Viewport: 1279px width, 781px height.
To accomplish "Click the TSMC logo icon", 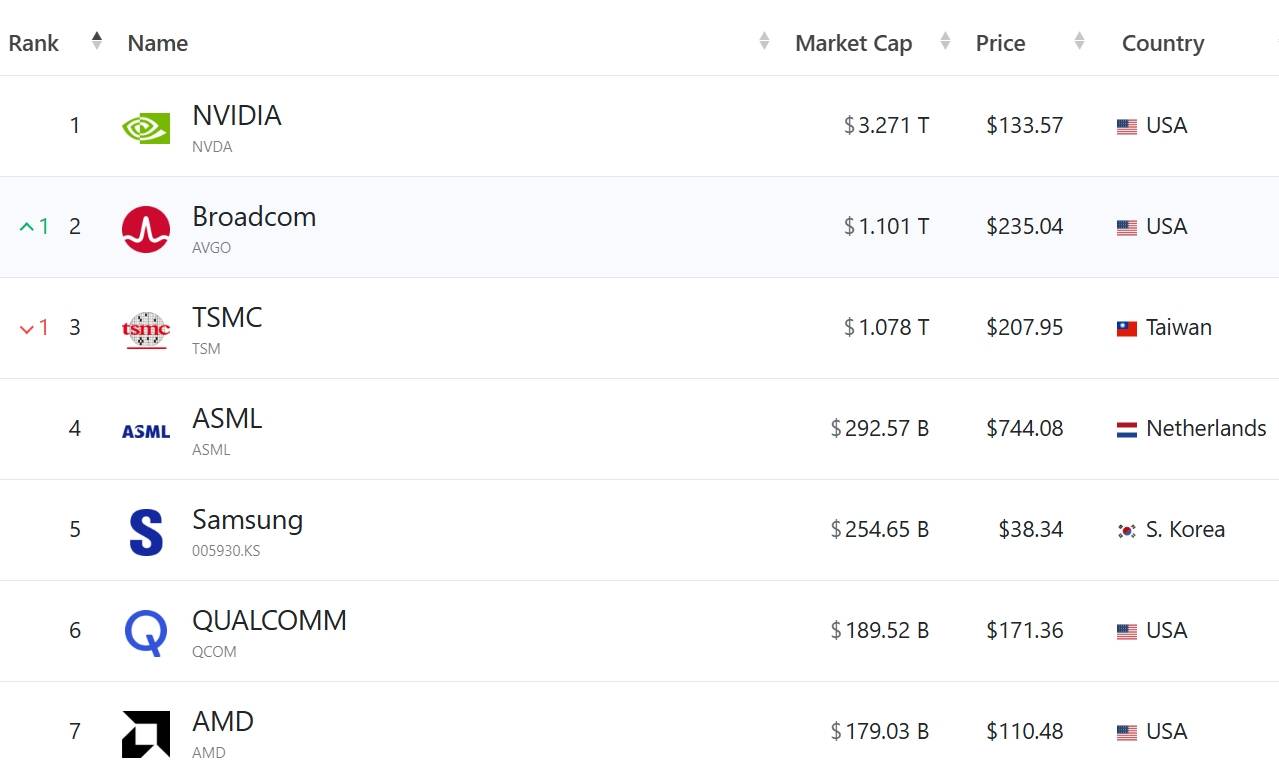I will (146, 330).
